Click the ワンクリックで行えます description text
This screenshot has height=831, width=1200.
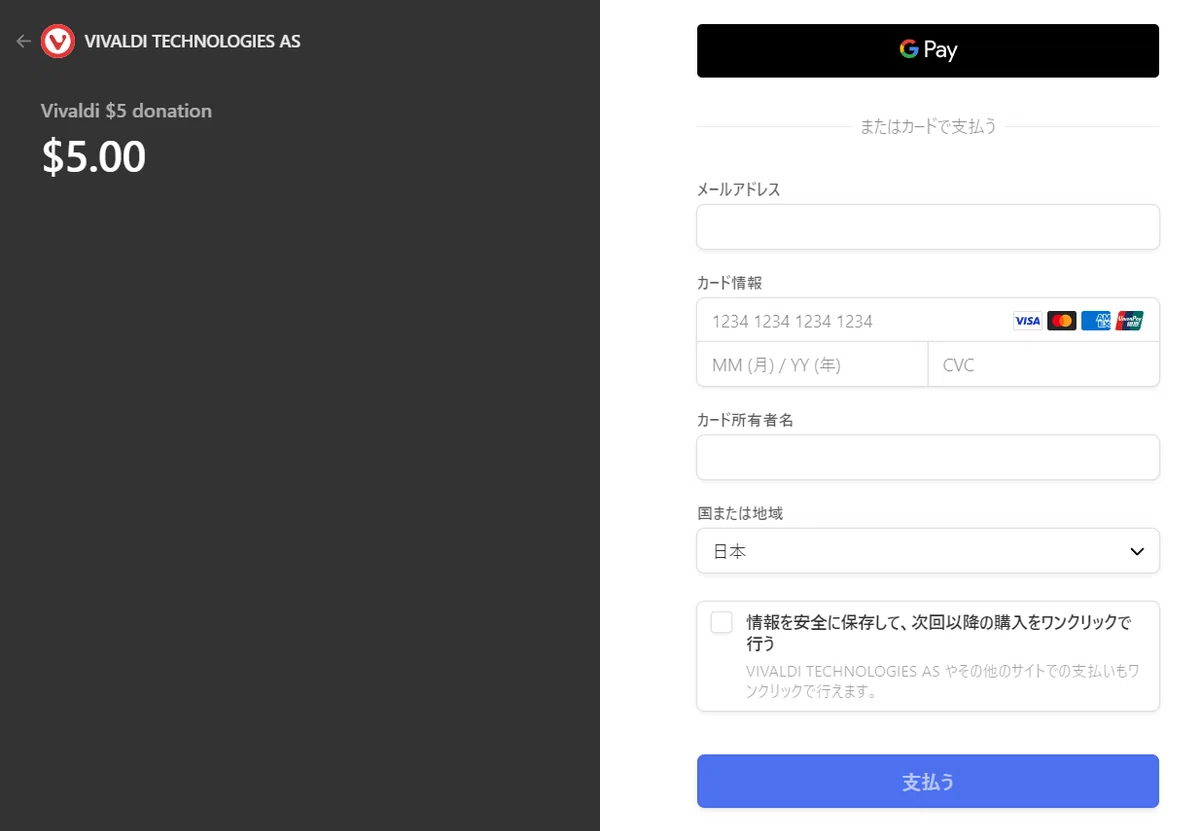pyautogui.click(x=943, y=681)
